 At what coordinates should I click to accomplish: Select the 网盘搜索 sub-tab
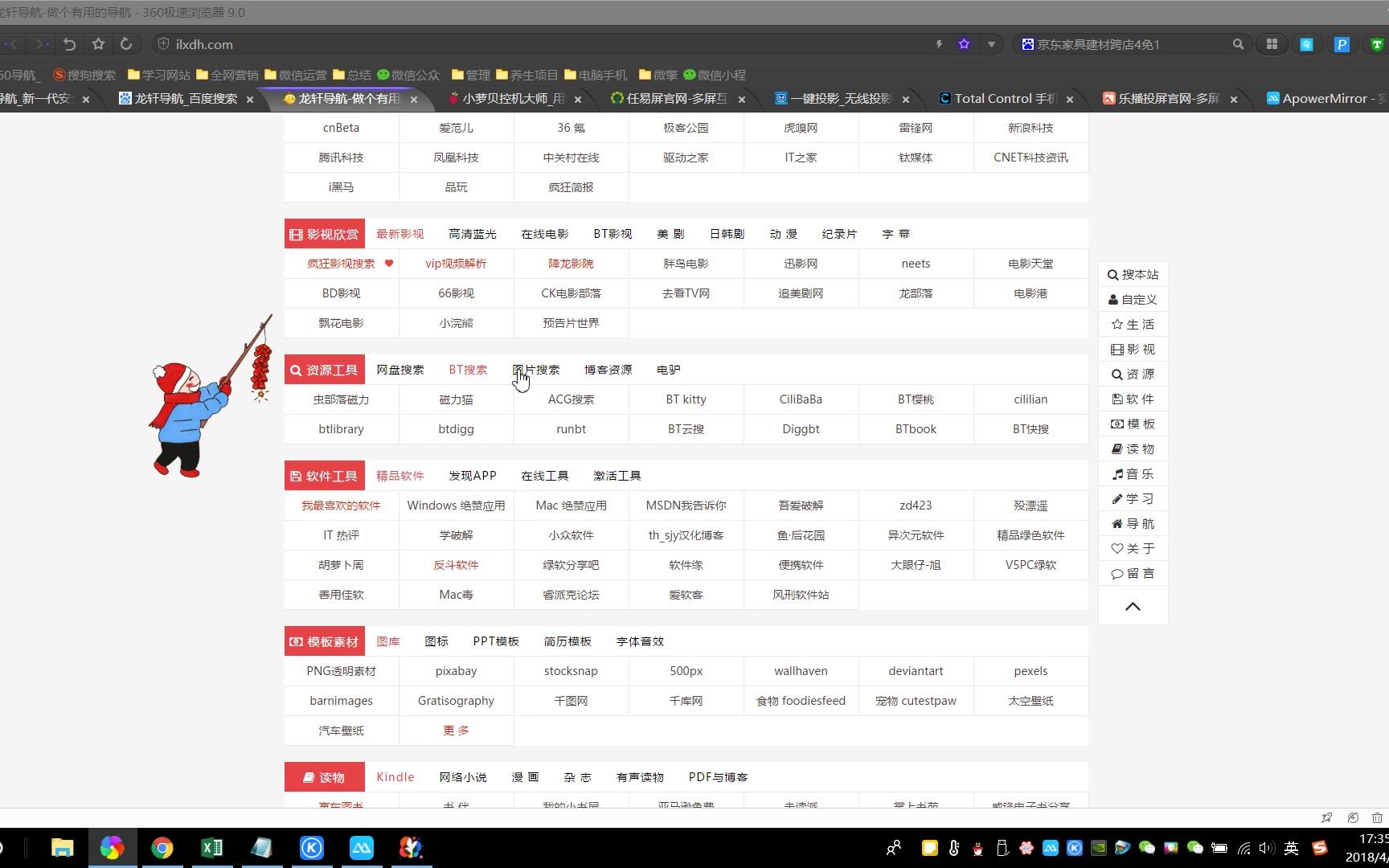tap(400, 370)
